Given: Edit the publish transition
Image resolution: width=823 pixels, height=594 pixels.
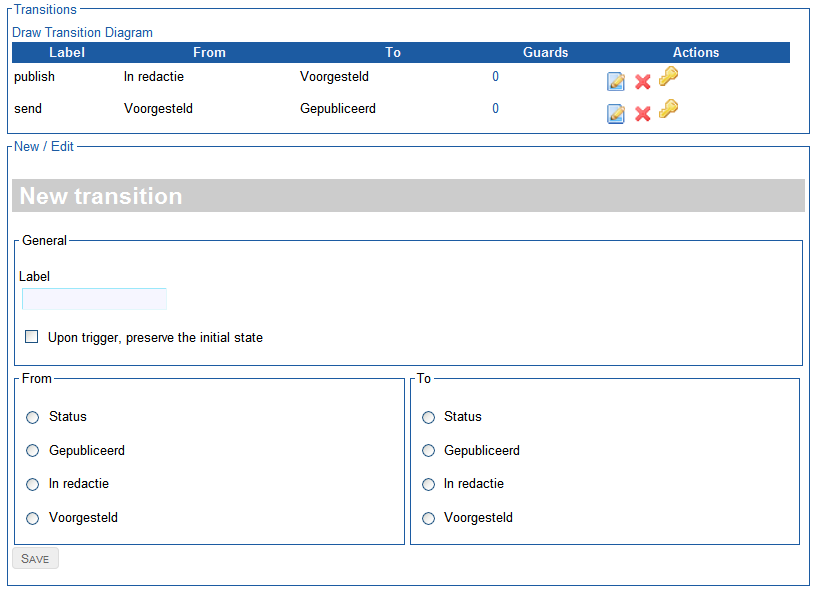Looking at the screenshot, I should coord(616,81).
